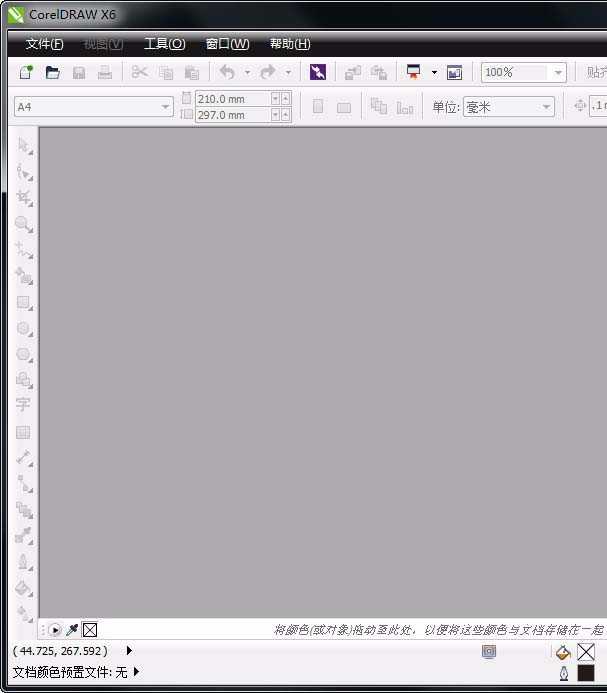Expand the application launcher dropdown arrow

tap(434, 73)
